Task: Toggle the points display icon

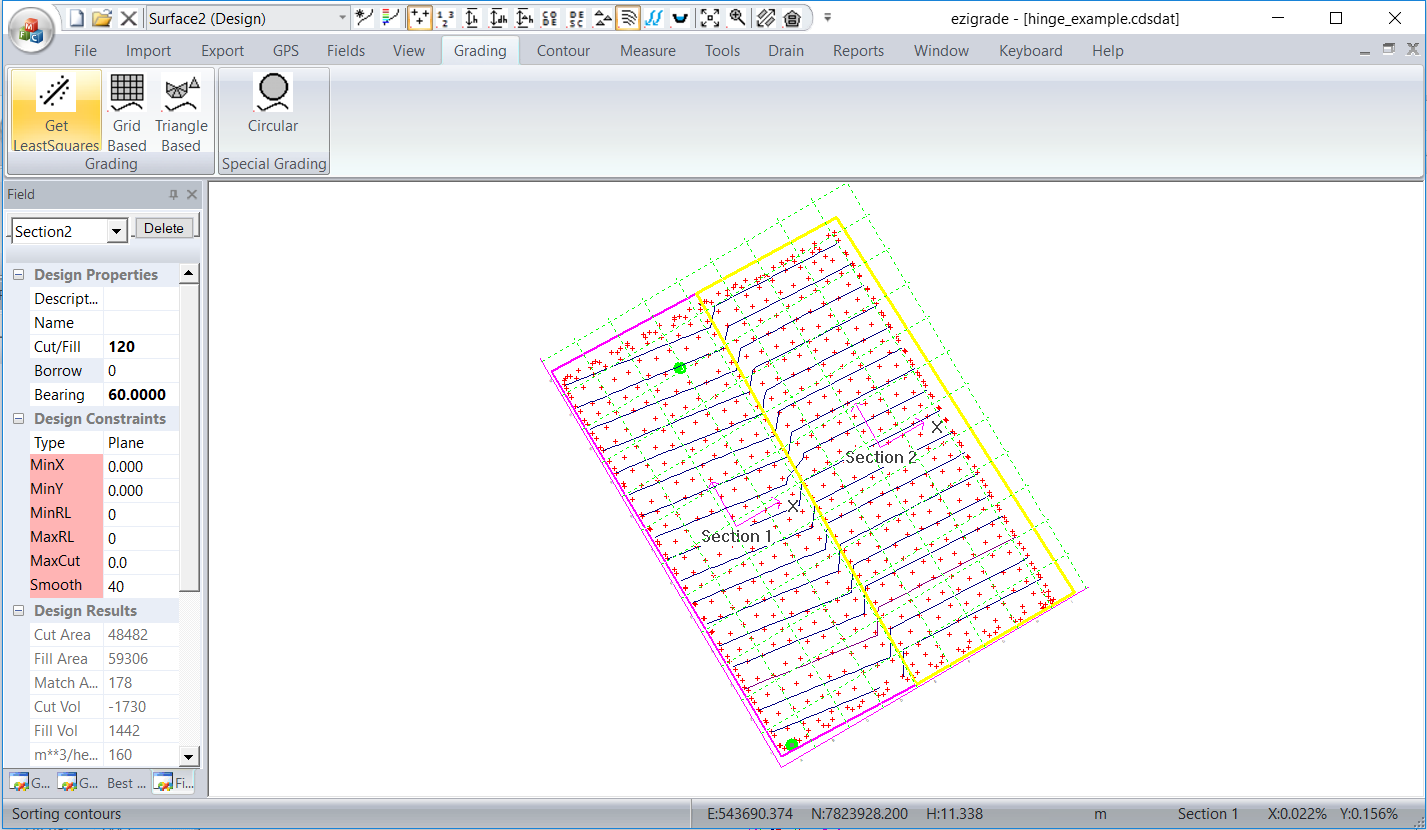Action: pyautogui.click(x=420, y=18)
